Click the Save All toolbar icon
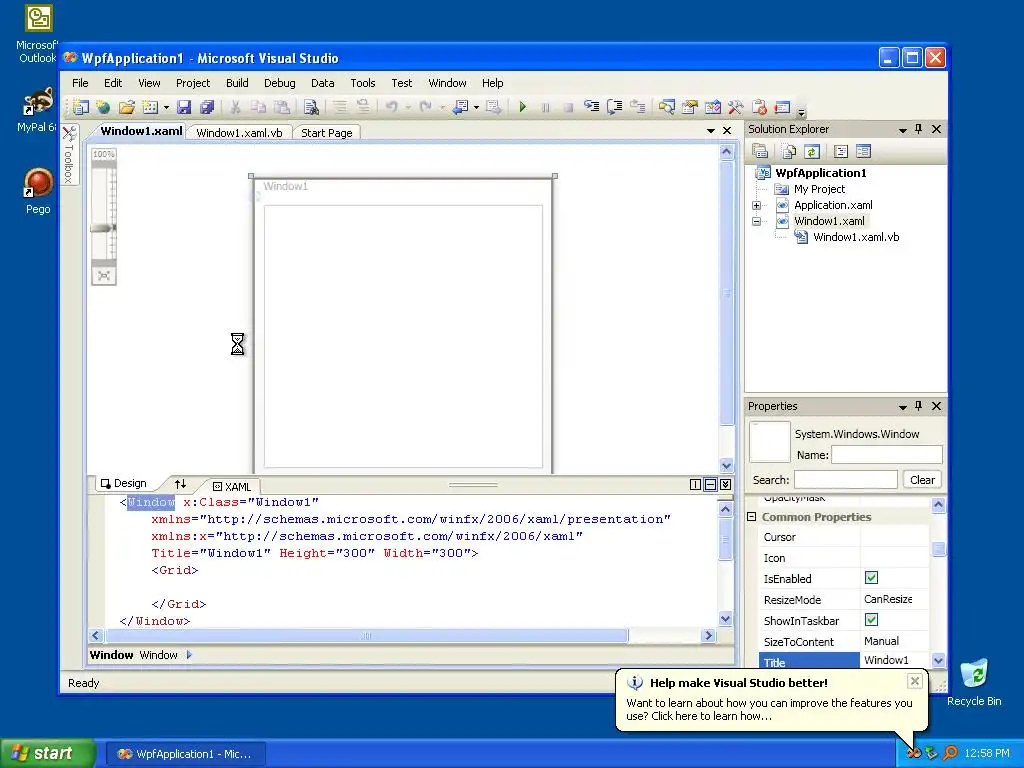The width and height of the screenshot is (1024, 768). tap(207, 107)
